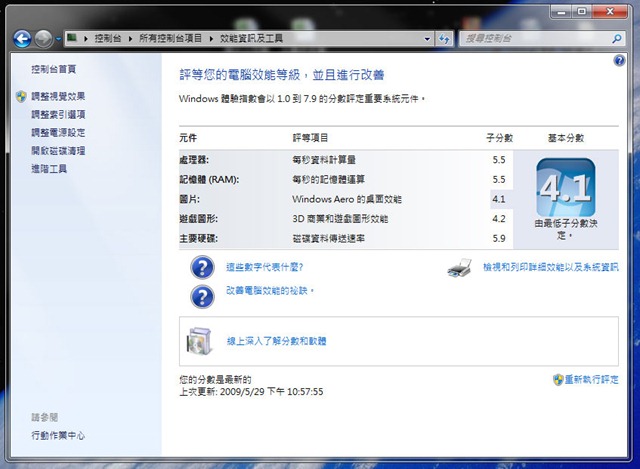Click the 子分數 column header
Screen dimensions: 640x469
(x=499, y=138)
